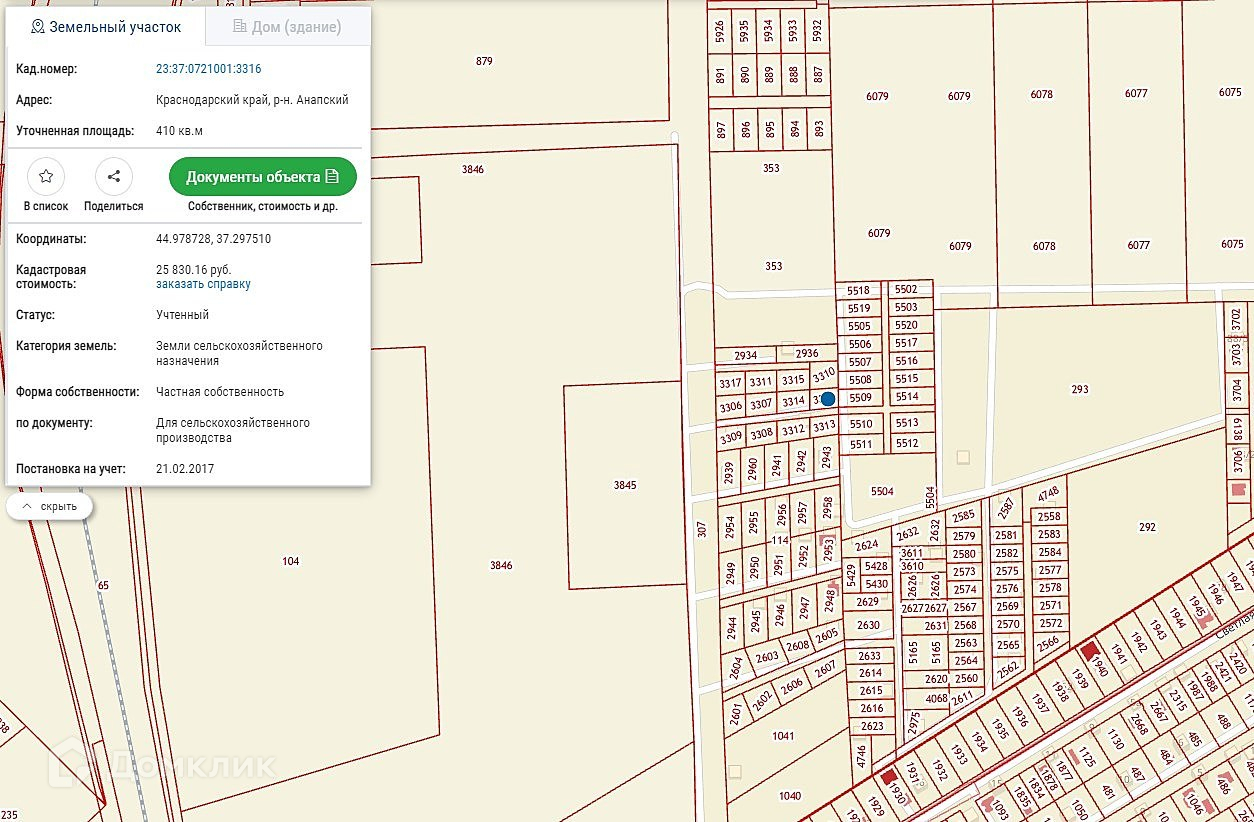1254x822 pixels.
Task: Click the red building marker on parcel 1940
Action: pyautogui.click(x=1092, y=651)
